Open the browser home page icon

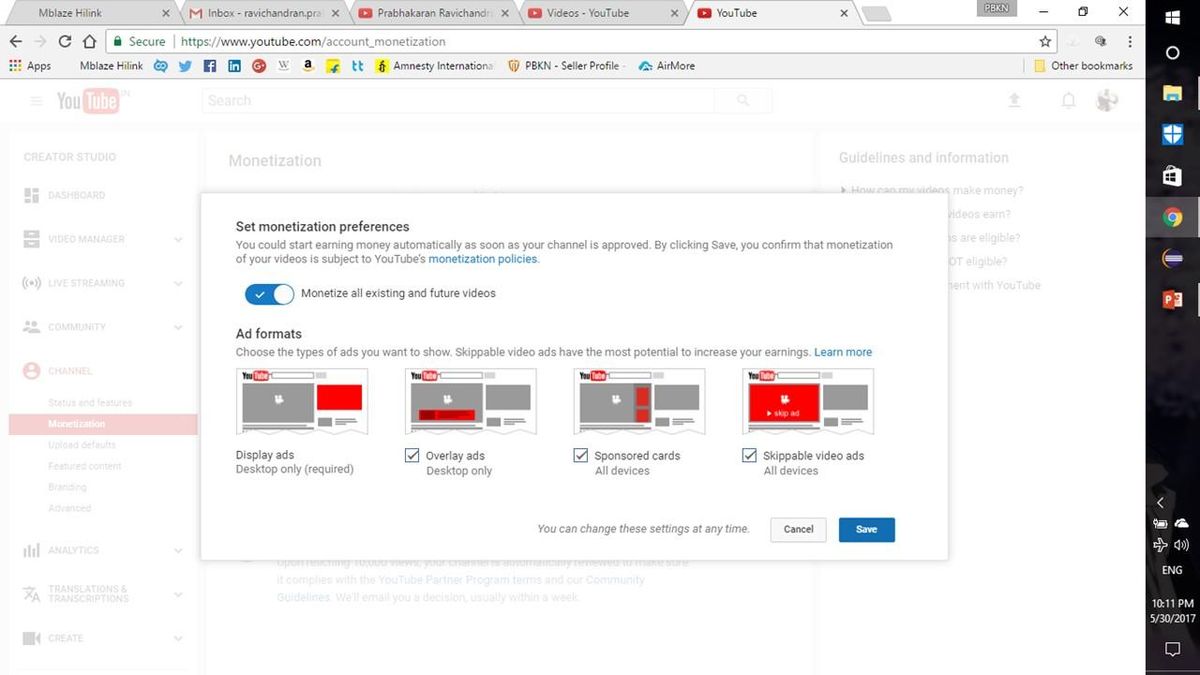89,42
